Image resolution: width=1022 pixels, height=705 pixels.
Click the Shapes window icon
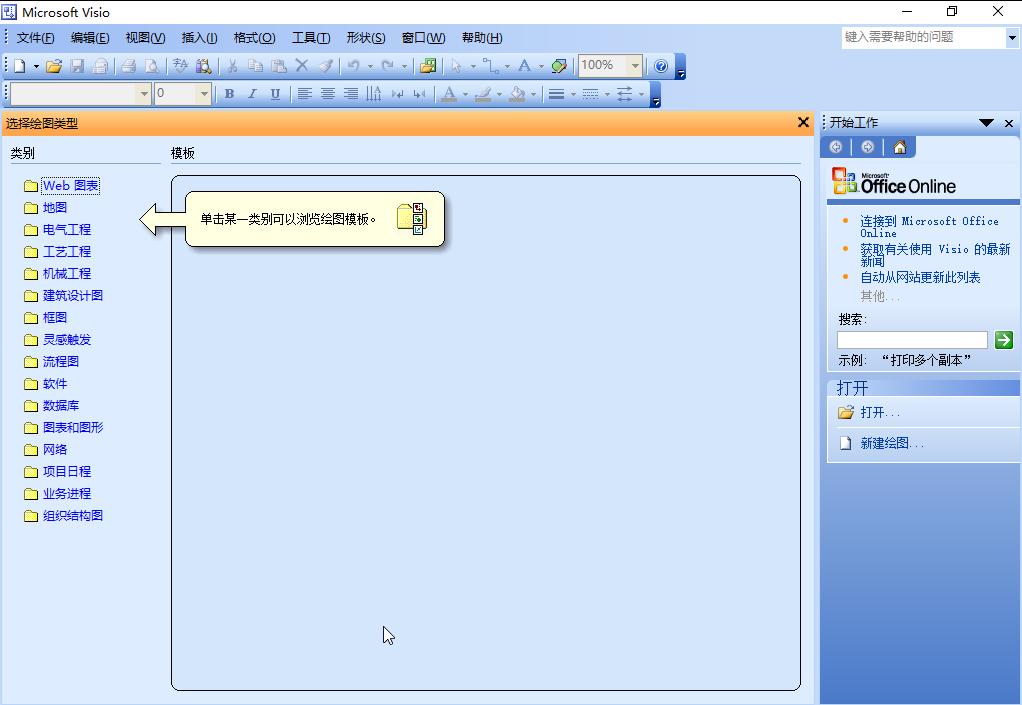point(428,66)
